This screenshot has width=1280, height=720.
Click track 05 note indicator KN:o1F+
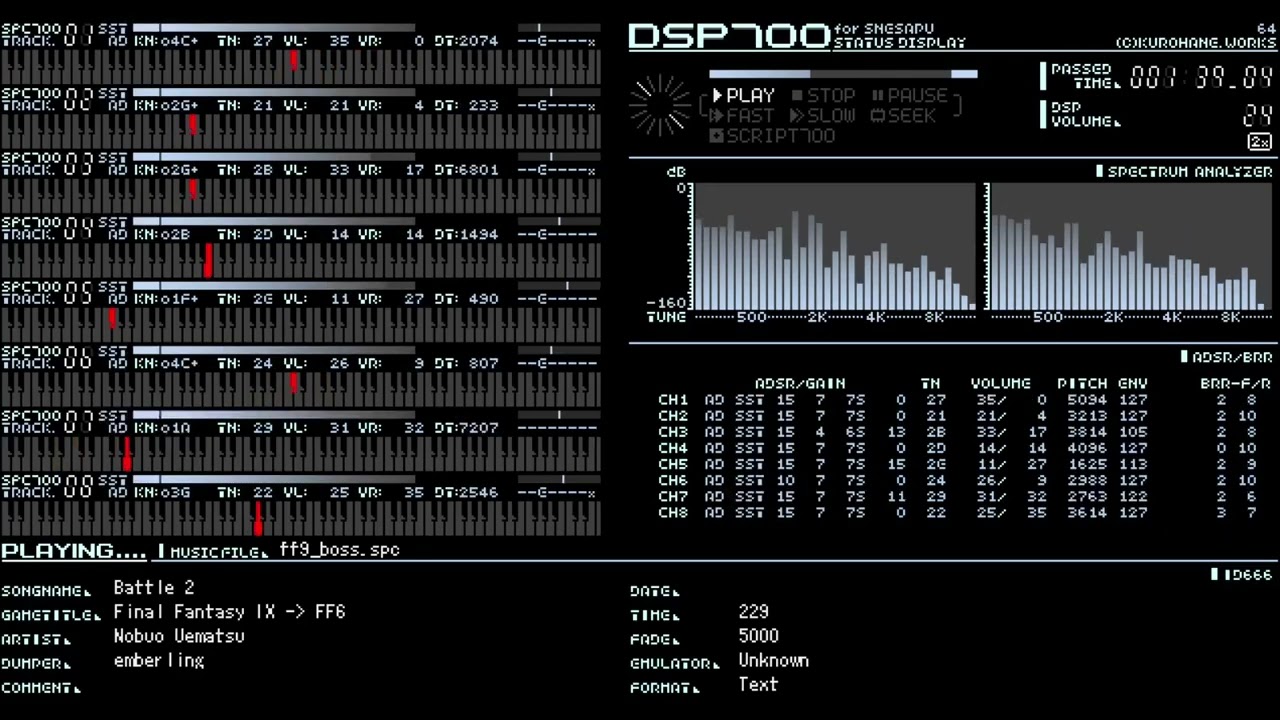pos(166,299)
